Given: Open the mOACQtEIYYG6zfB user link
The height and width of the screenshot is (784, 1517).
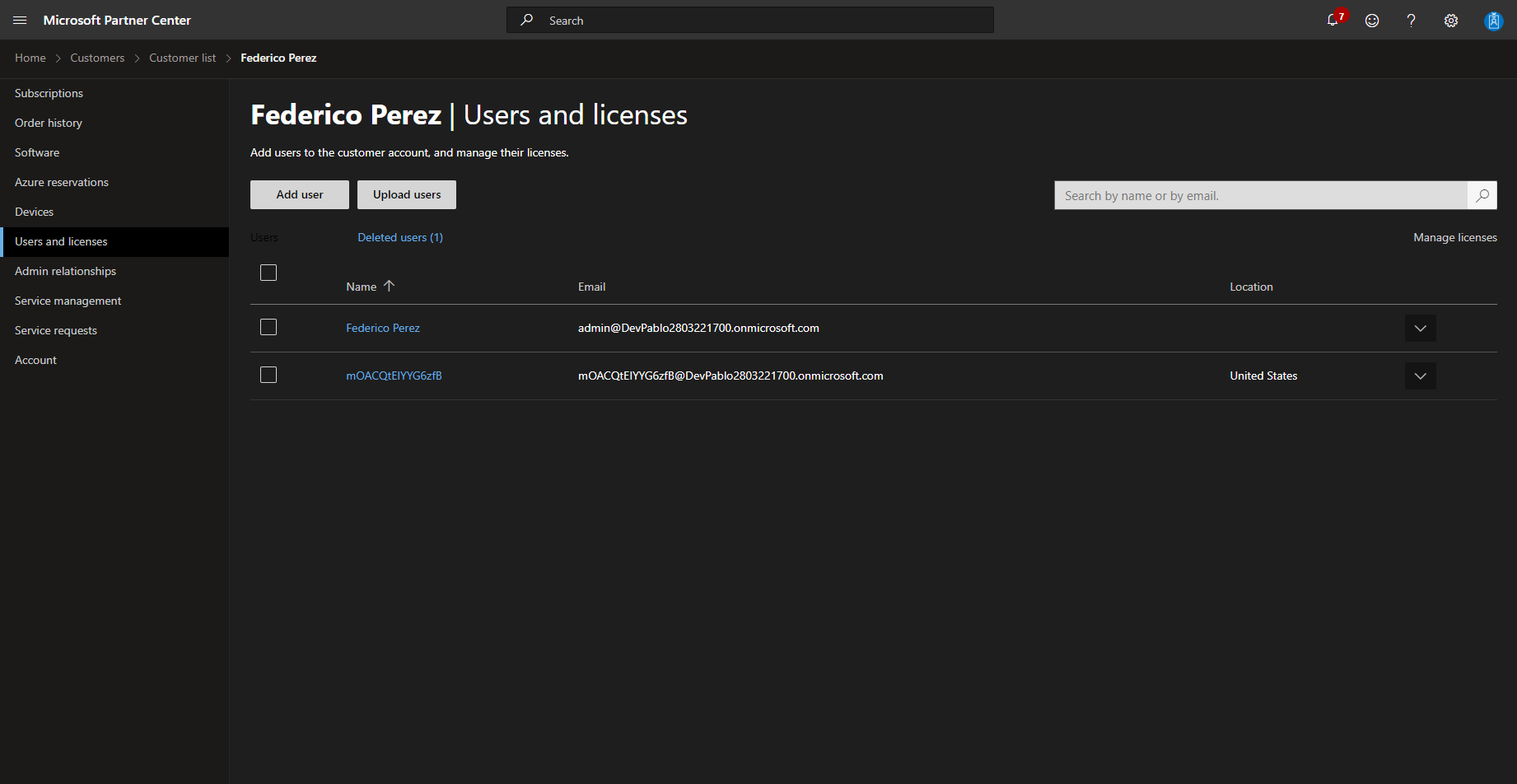Looking at the screenshot, I should 394,376.
